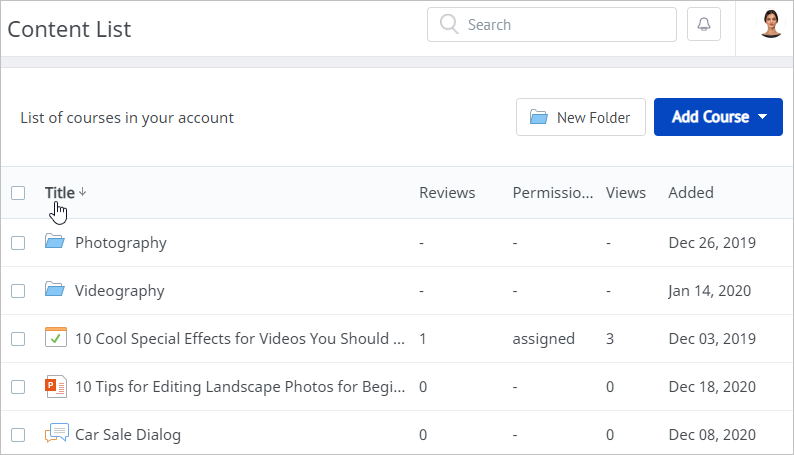Click the 'assigned' permission cell

pos(543,339)
